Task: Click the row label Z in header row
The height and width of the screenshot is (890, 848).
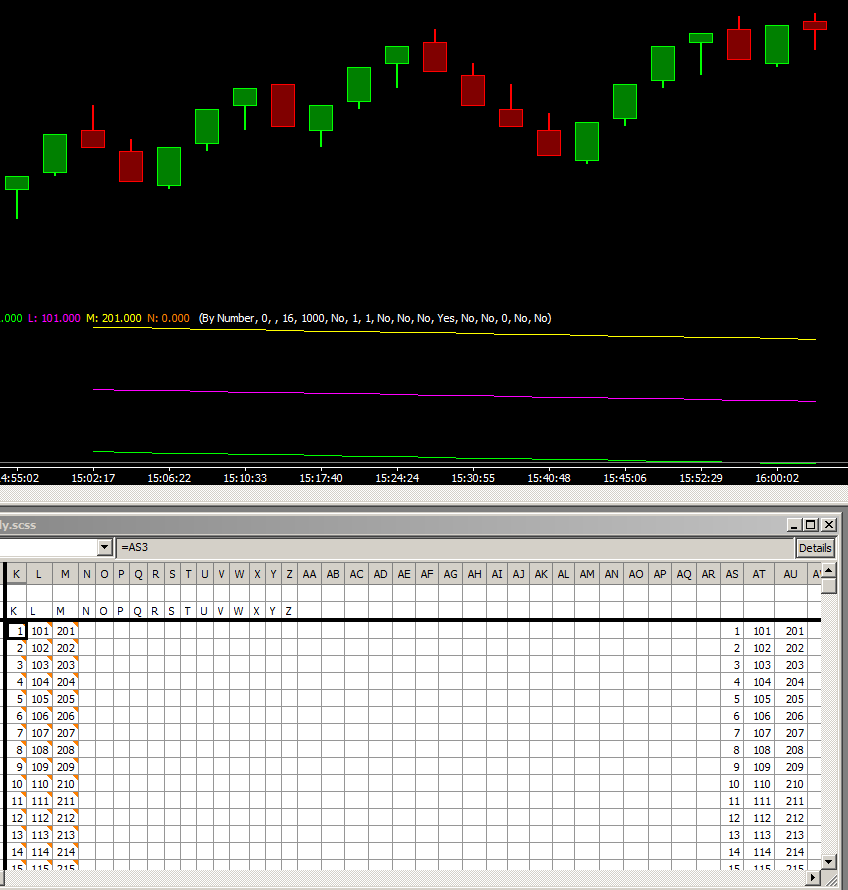Action: (288, 611)
